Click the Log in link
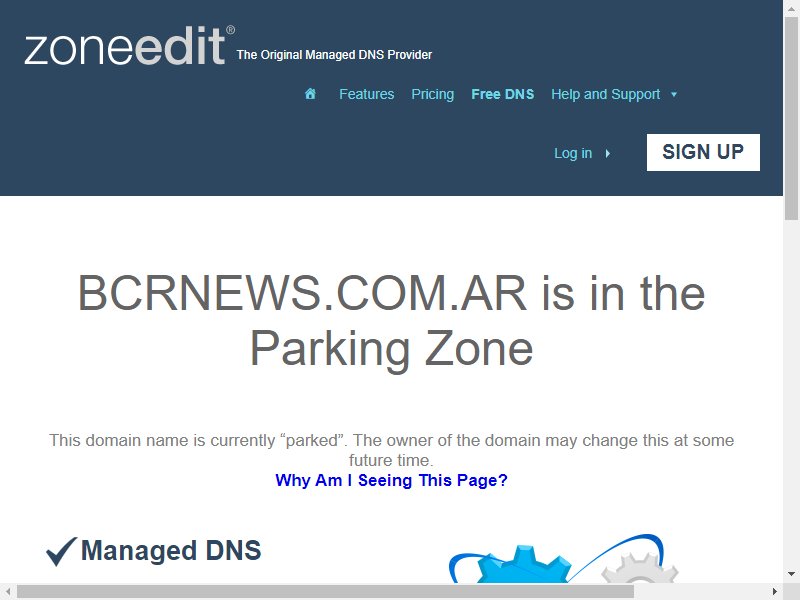The height and width of the screenshot is (600, 800). [573, 153]
